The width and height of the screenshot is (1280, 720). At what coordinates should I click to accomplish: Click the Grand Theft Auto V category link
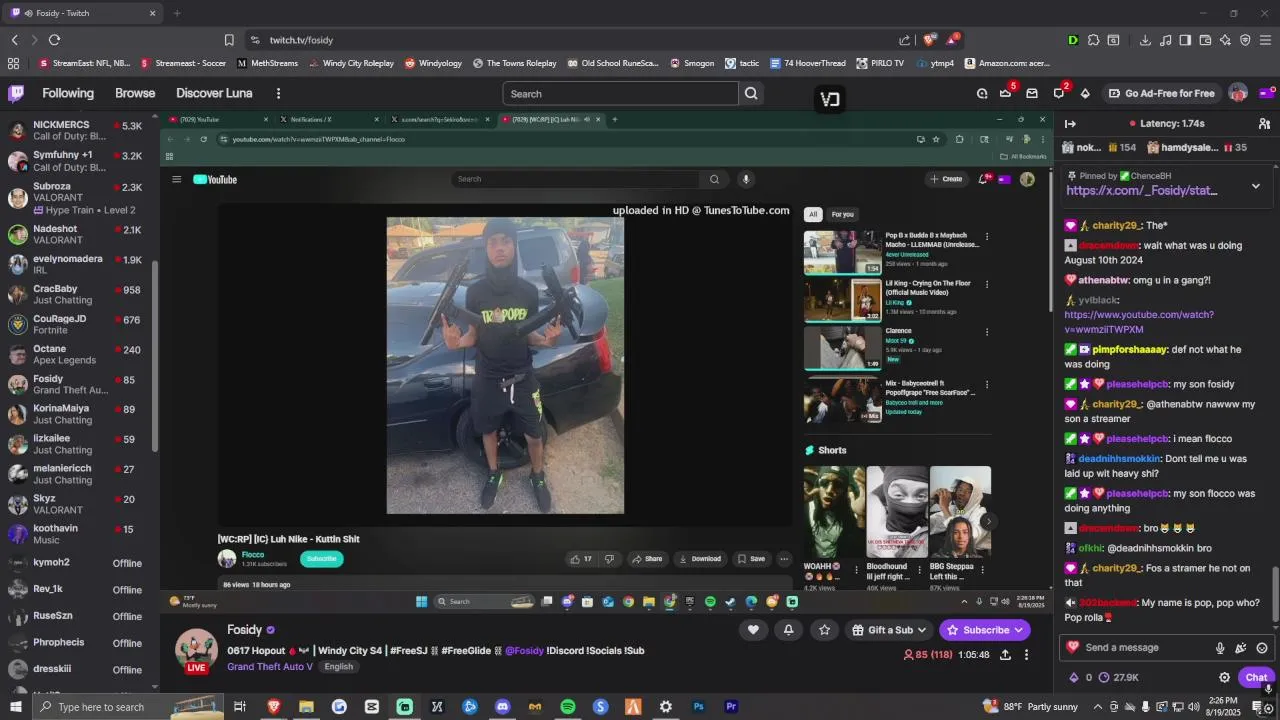tap(270, 667)
